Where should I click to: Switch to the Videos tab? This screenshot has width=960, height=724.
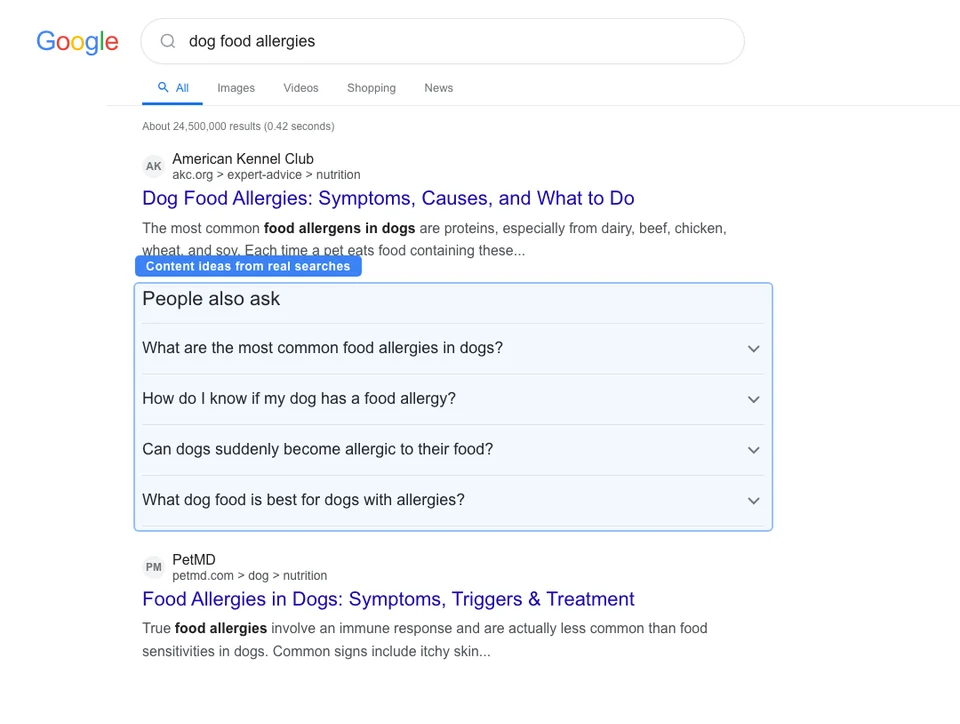(301, 88)
